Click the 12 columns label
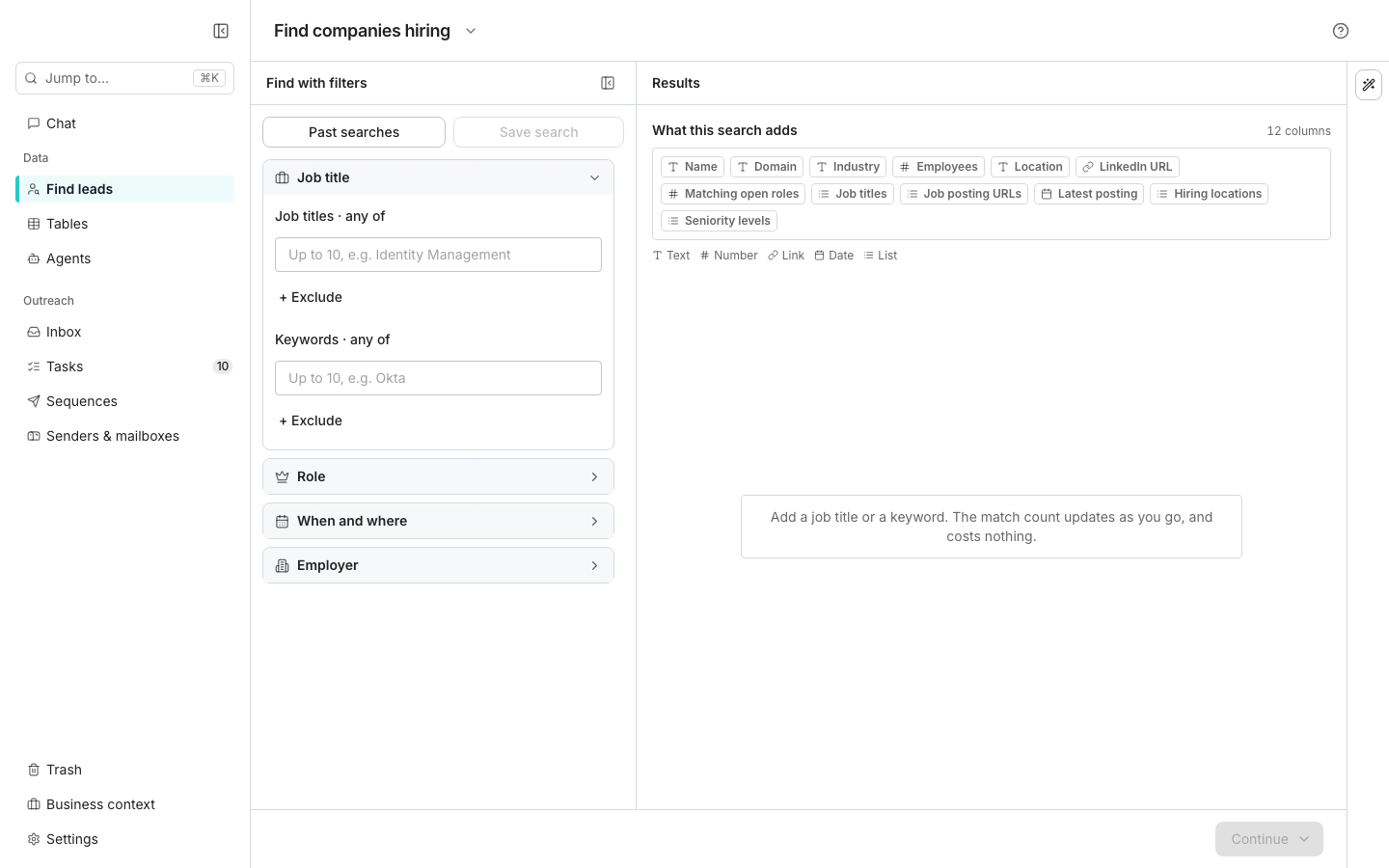 [1298, 131]
